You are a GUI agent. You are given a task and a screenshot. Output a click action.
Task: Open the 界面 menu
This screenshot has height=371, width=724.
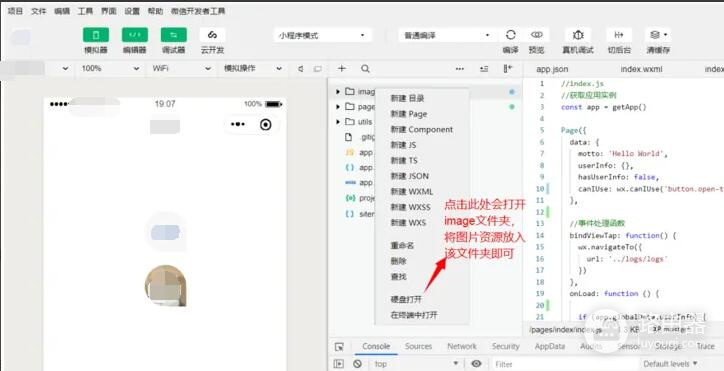pos(109,11)
